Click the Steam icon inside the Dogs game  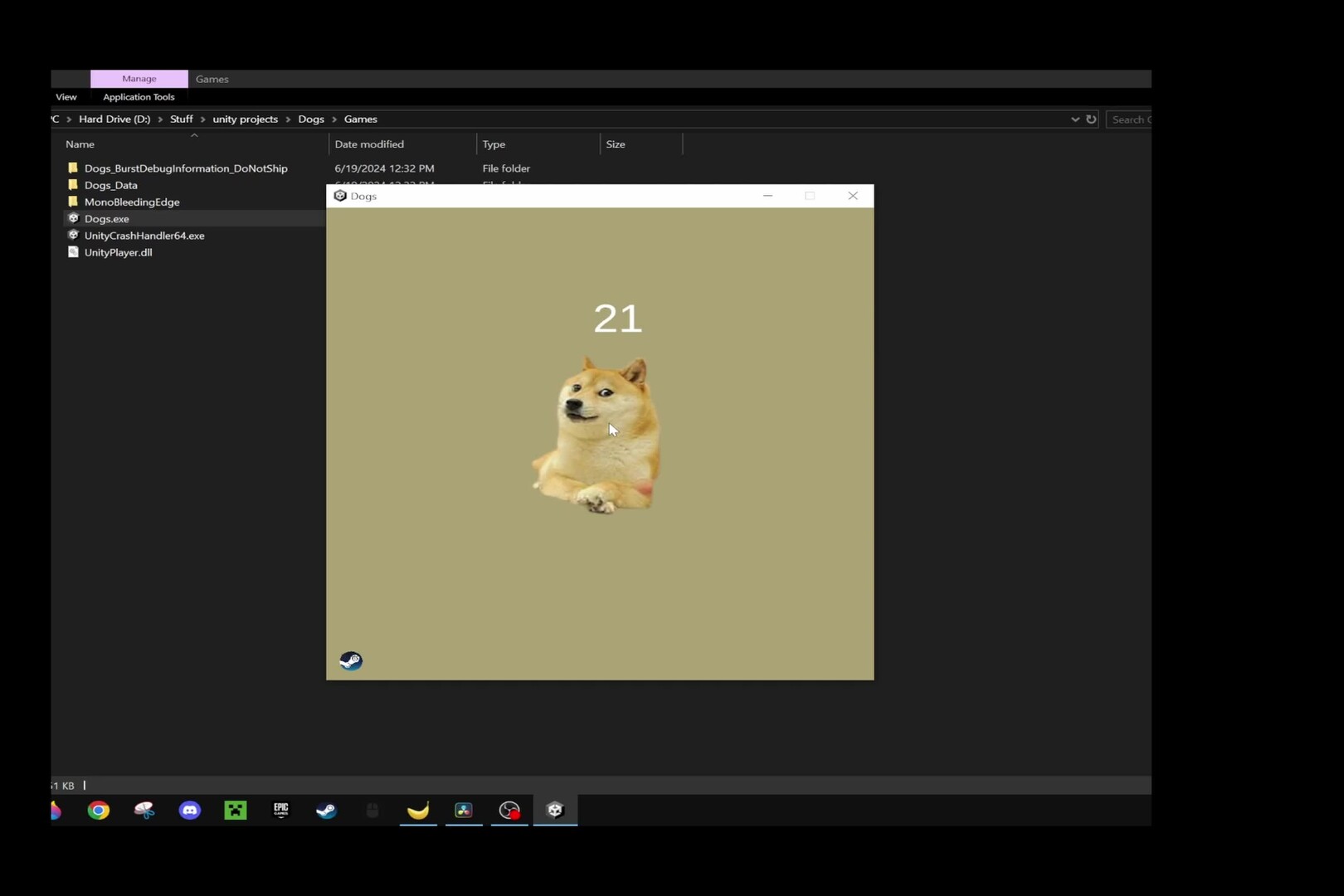point(351,660)
